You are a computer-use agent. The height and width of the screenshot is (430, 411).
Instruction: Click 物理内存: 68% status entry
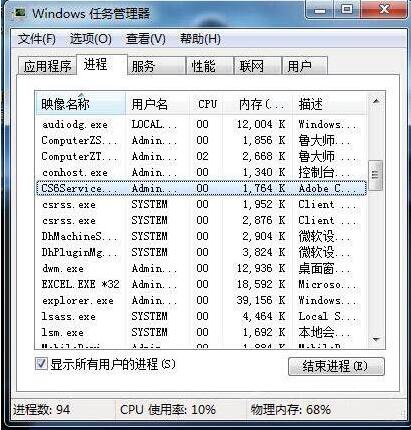click(290, 409)
